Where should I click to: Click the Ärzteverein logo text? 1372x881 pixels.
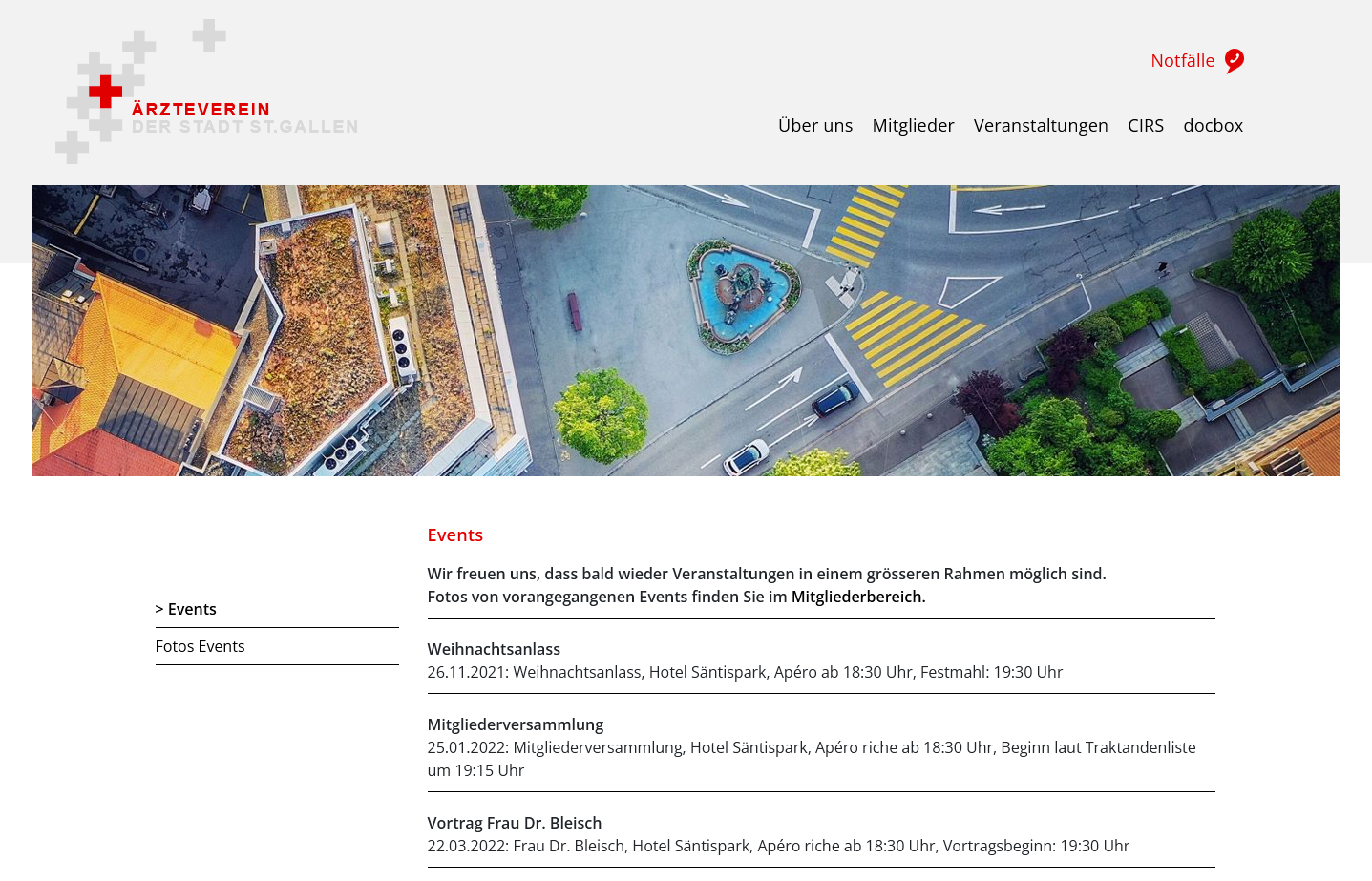point(201,110)
